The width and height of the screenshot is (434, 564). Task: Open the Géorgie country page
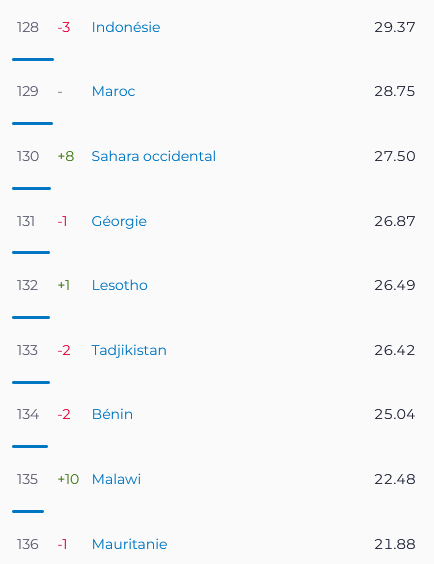[119, 221]
